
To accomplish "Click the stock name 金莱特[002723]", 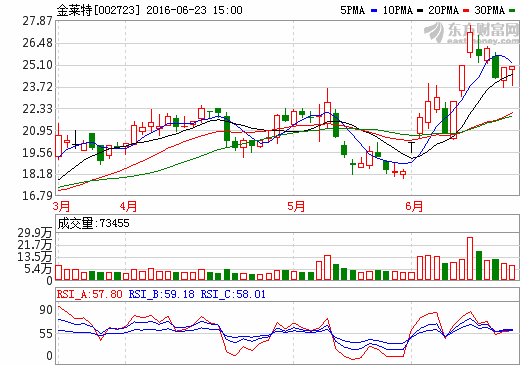I will pyautogui.click(x=98, y=10).
